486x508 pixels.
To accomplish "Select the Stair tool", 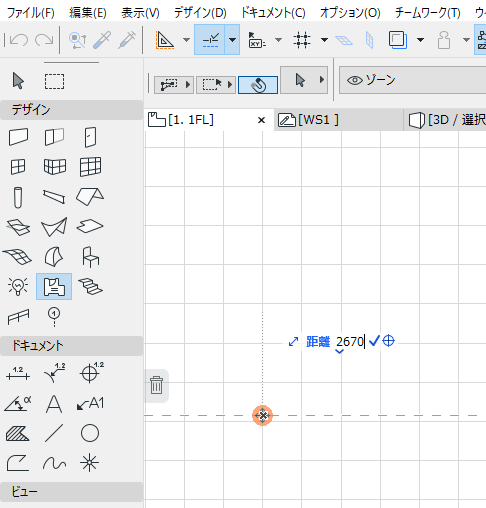I will click(90, 287).
